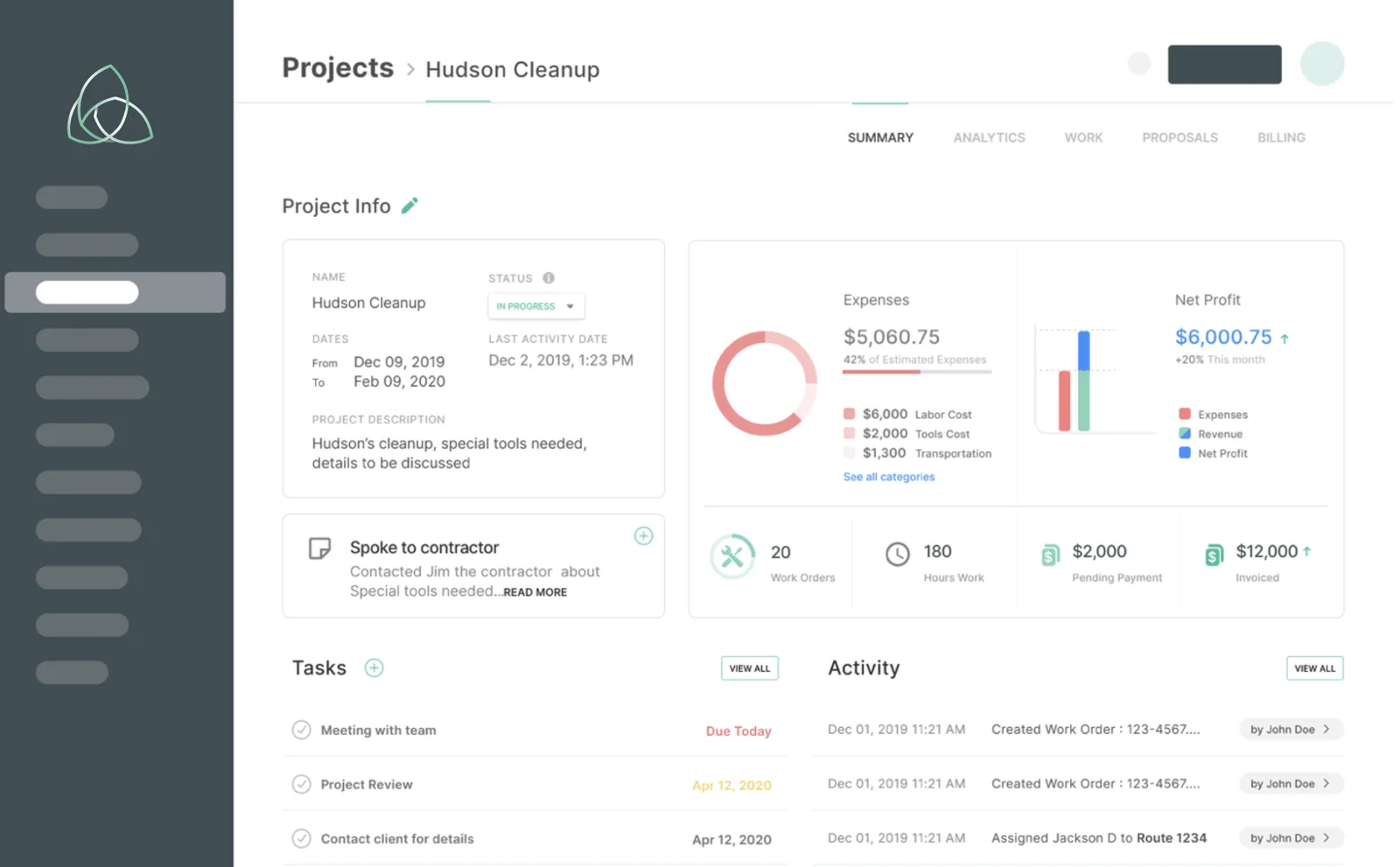
Task: Open See all categories link
Action: point(889,477)
